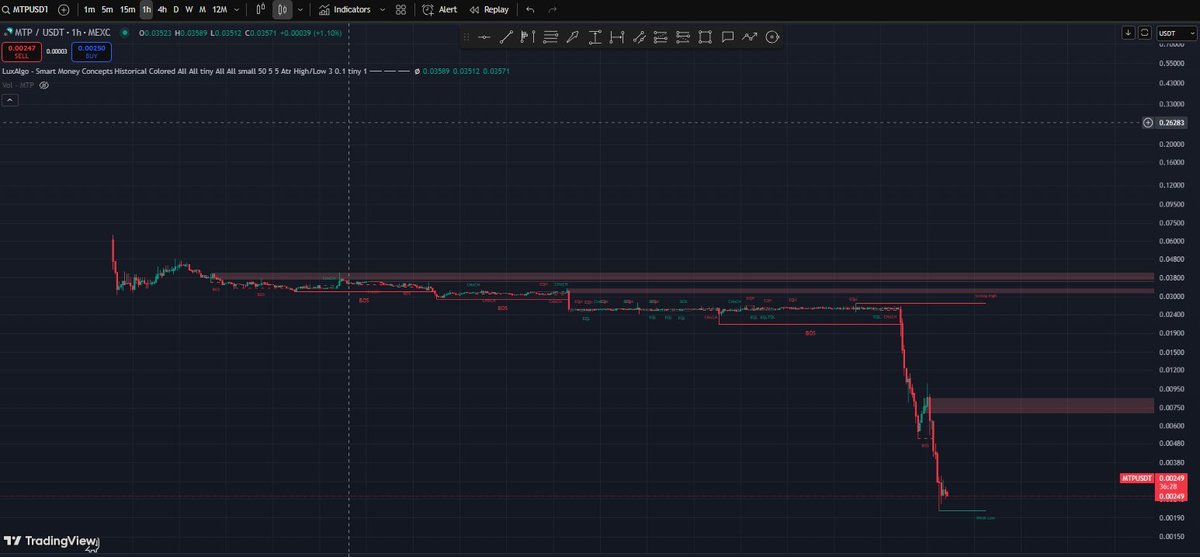Viewport: 1200px width, 557px height.
Task: Click the undo arrow
Action: (x=530, y=9)
